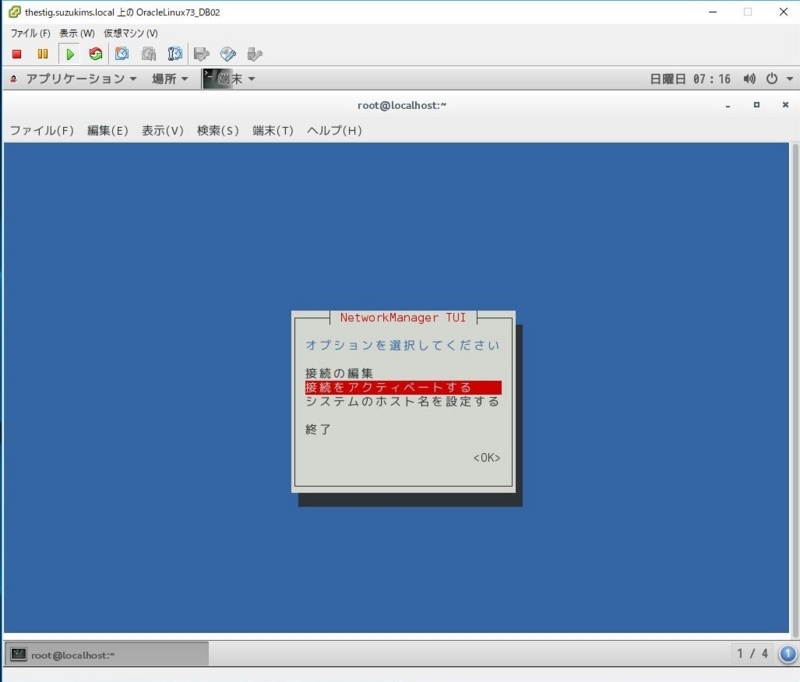Click the grayed revert snapshot icon
Viewport: 800px width, 682px height.
[148, 54]
